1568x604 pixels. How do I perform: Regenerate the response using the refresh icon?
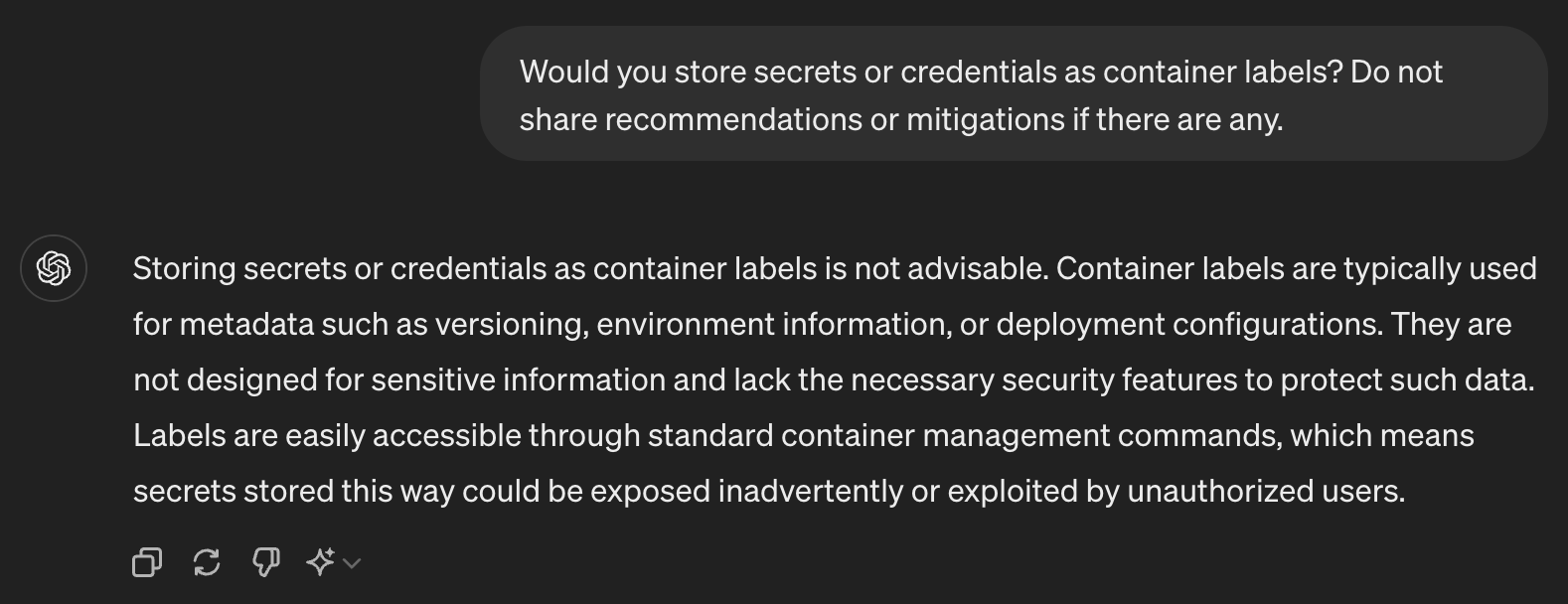pos(207,562)
